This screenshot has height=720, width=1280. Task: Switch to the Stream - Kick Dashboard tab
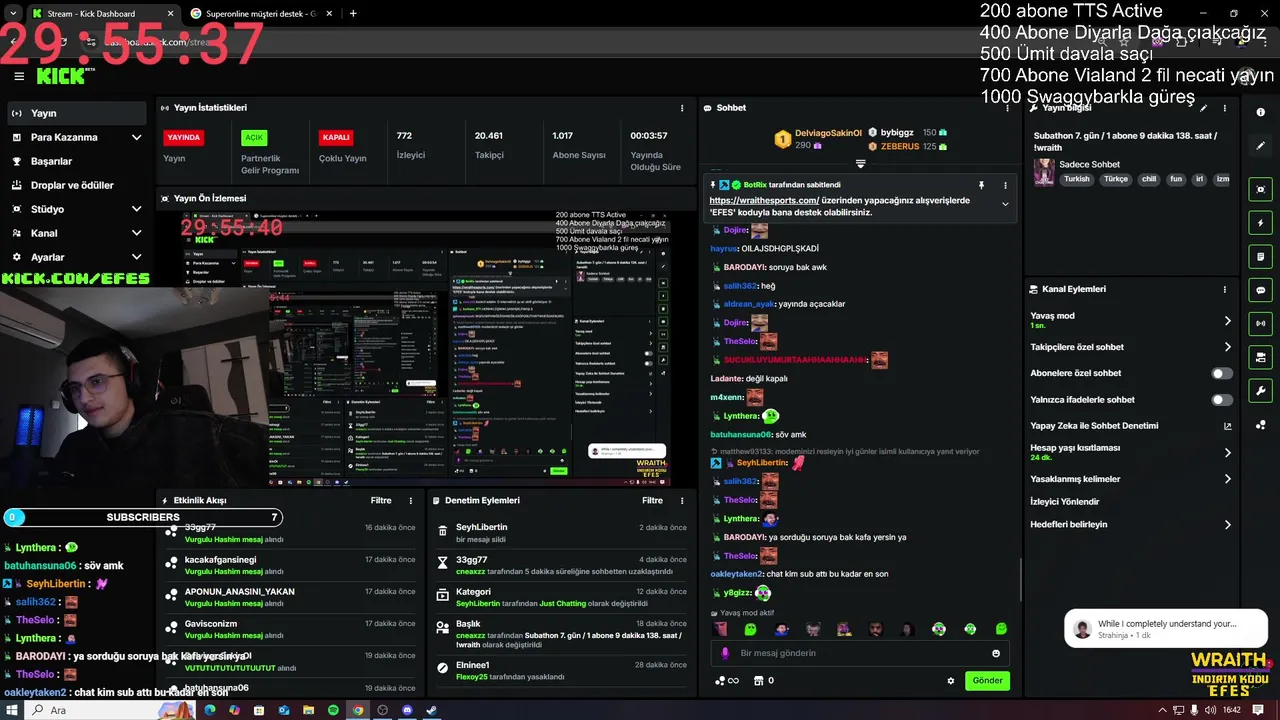point(102,14)
